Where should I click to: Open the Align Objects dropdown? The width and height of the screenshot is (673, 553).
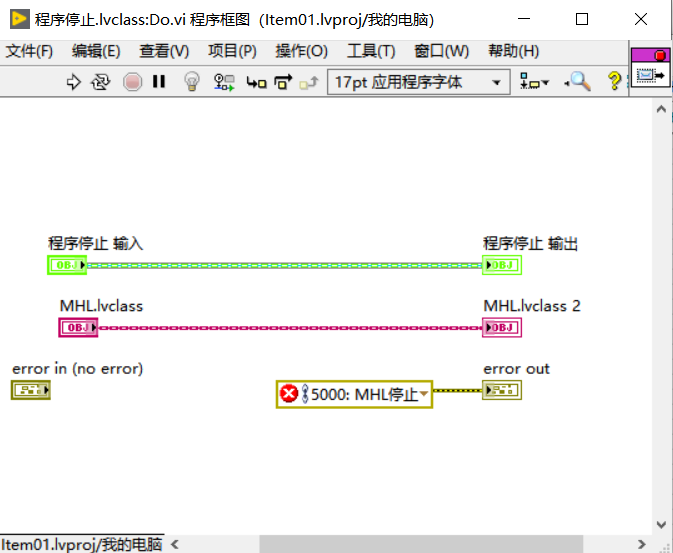point(534,82)
